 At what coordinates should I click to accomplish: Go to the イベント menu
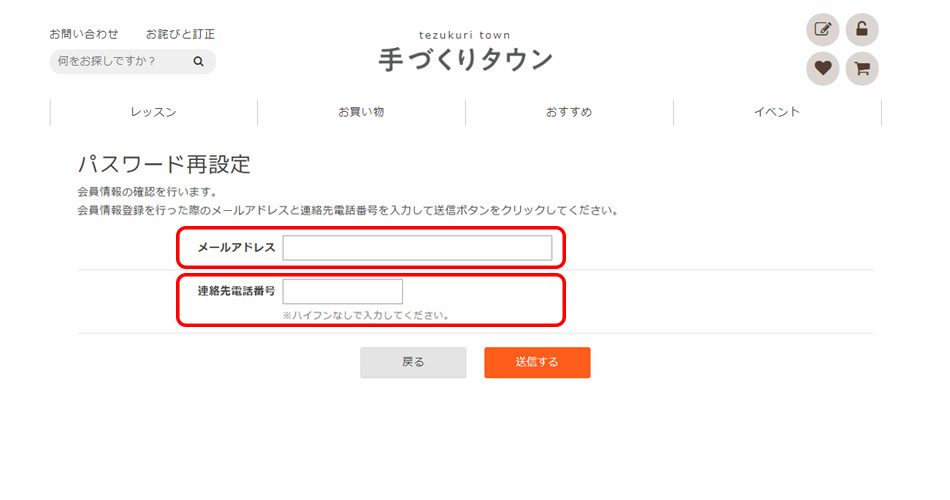click(777, 112)
